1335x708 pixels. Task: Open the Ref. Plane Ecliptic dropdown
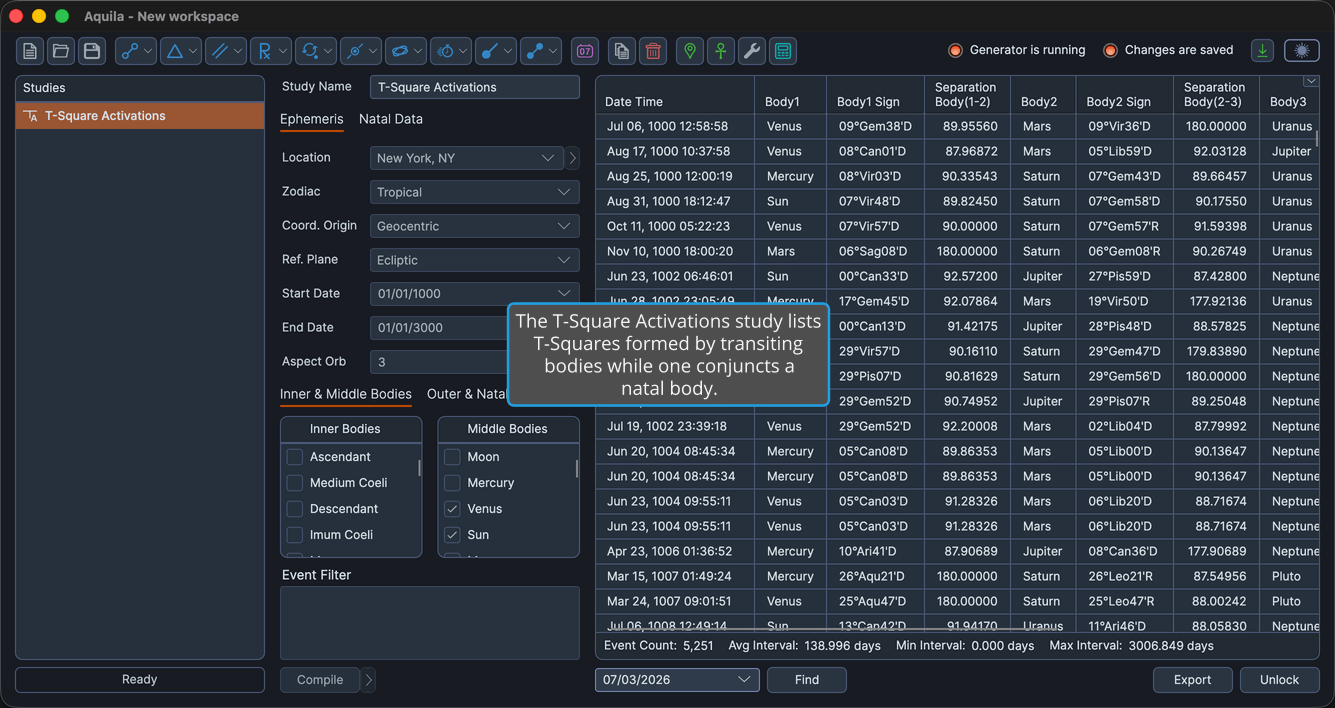[474, 260]
